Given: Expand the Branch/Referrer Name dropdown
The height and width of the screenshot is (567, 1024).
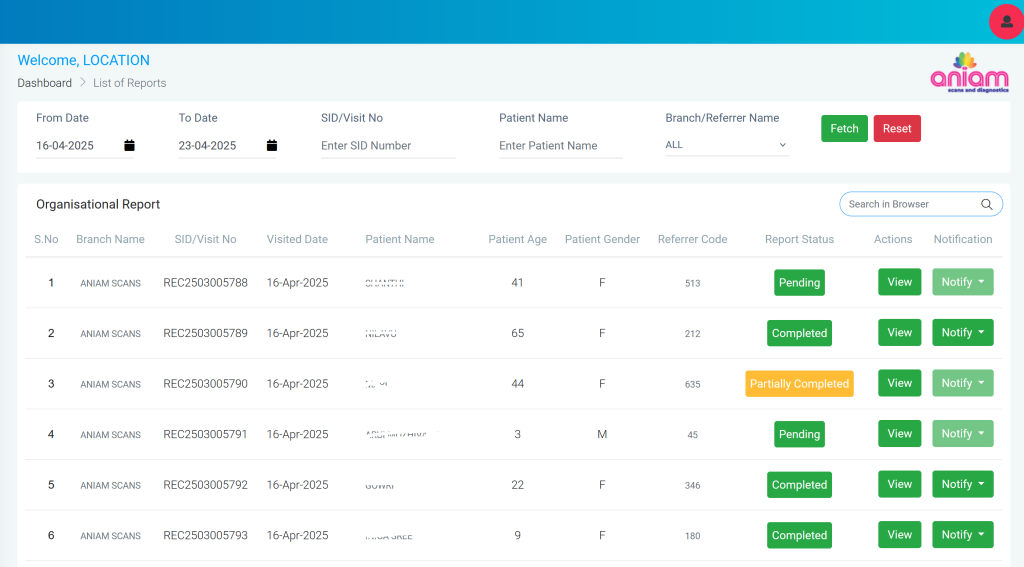Looking at the screenshot, I should click(x=726, y=145).
